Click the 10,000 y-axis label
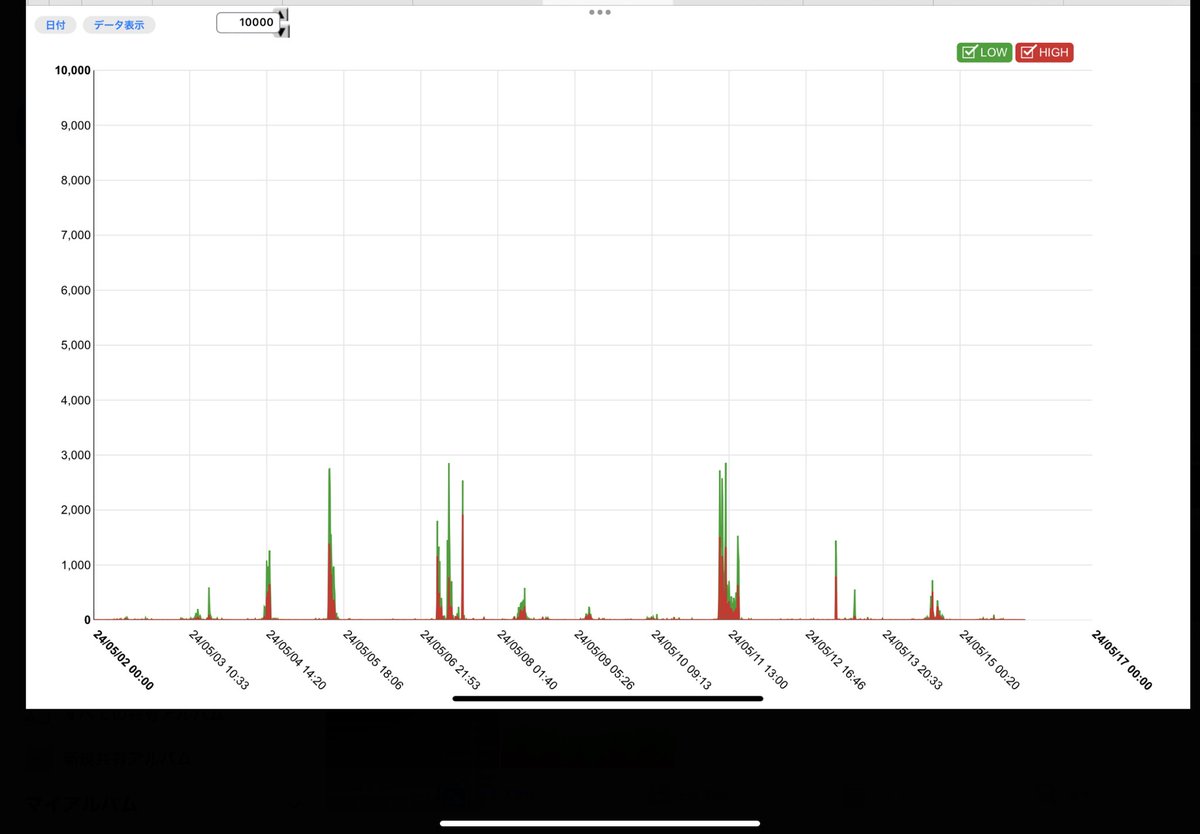The image size is (1200, 834). click(72, 70)
